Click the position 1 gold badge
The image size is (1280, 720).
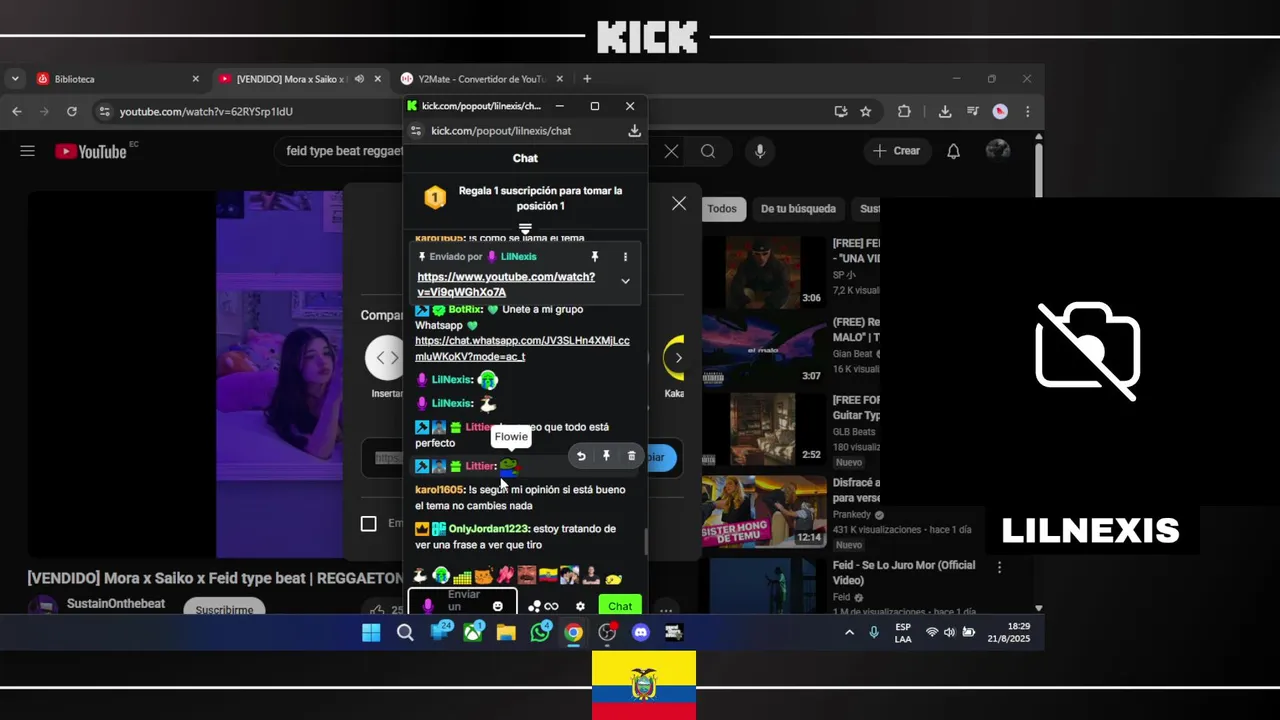tap(435, 198)
